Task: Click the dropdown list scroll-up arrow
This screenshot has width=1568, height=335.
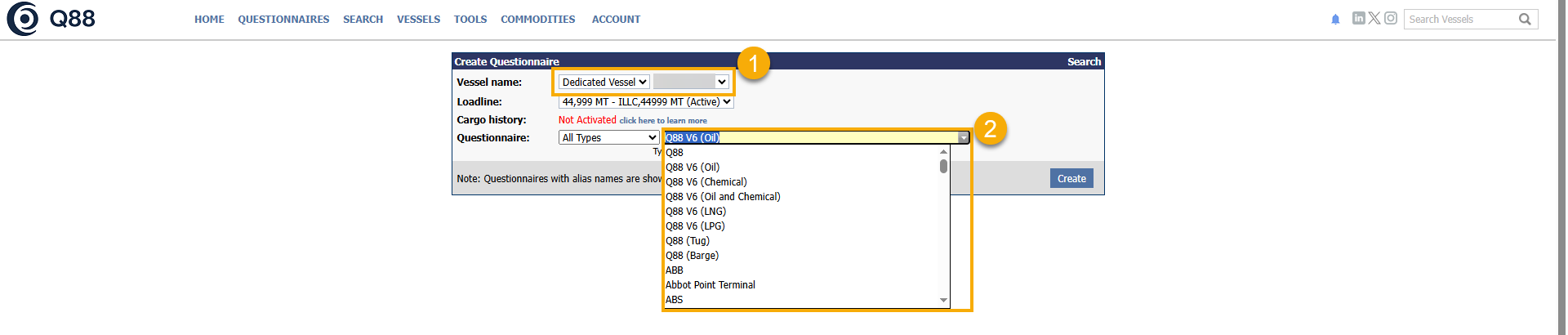Action: [x=943, y=152]
